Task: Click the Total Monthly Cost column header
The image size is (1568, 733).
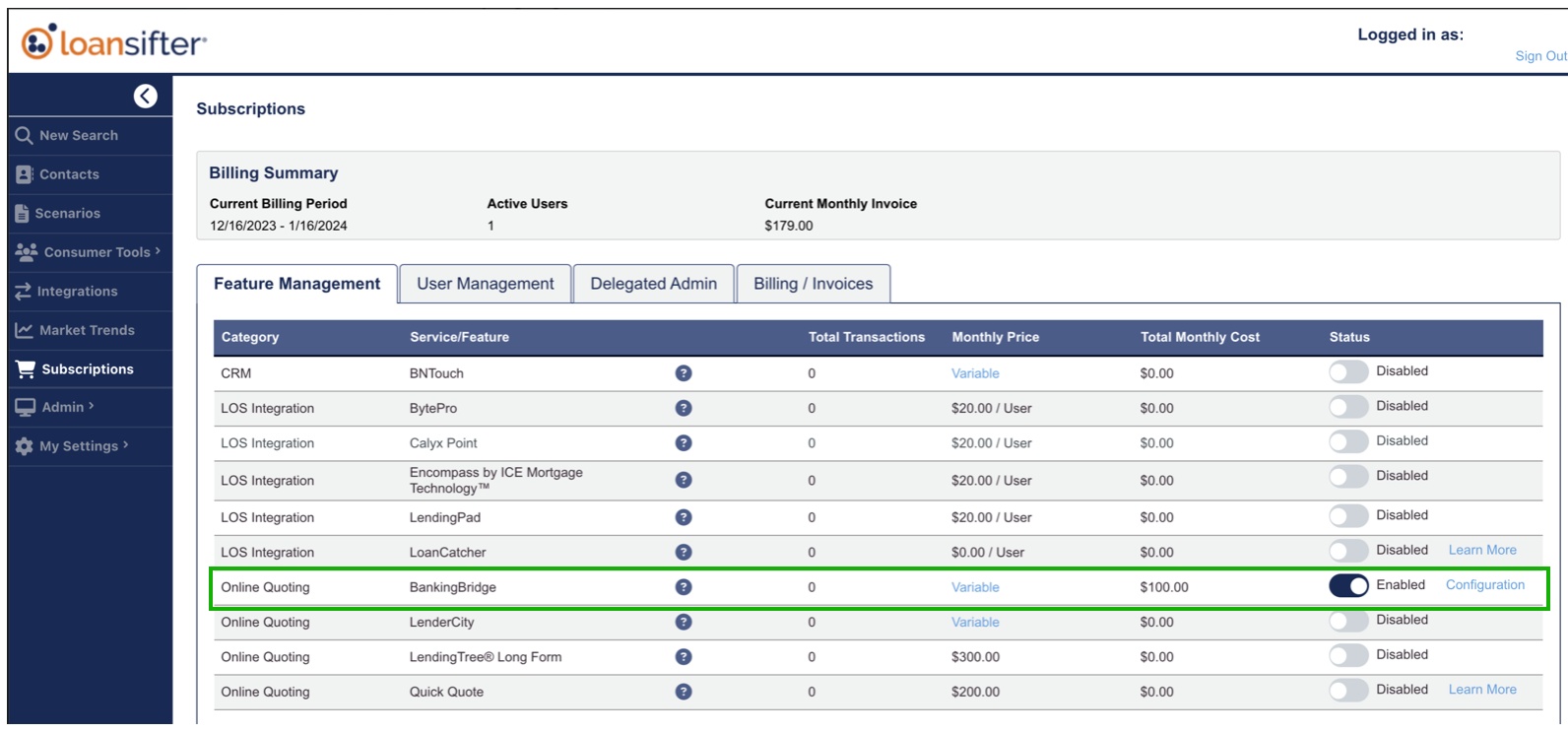Action: [1200, 337]
